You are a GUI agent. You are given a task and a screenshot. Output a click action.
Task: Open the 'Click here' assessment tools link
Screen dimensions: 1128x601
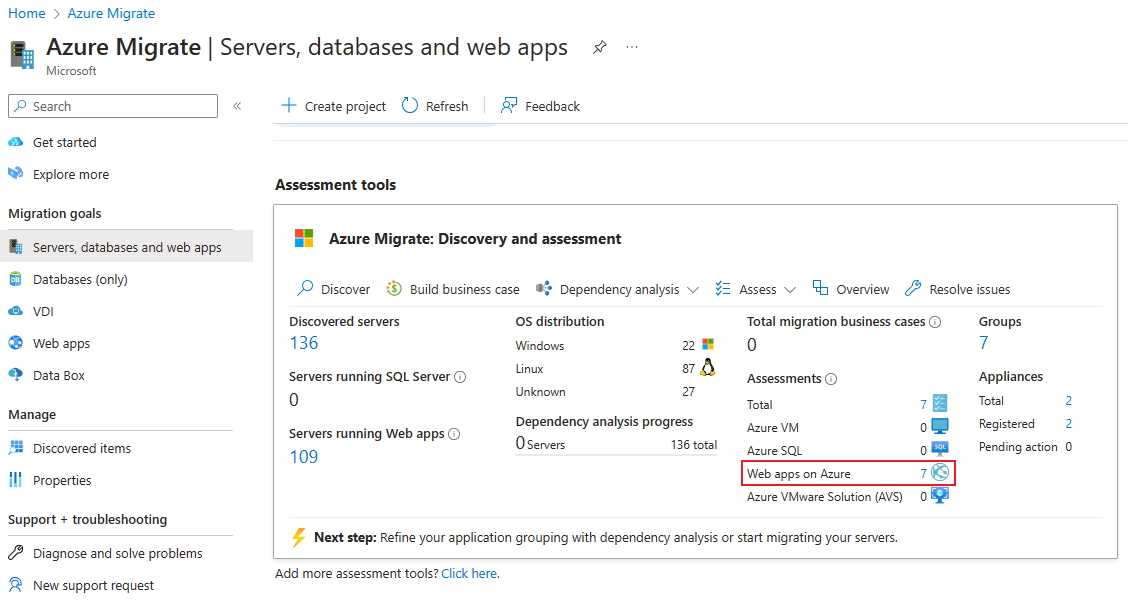click(x=470, y=573)
